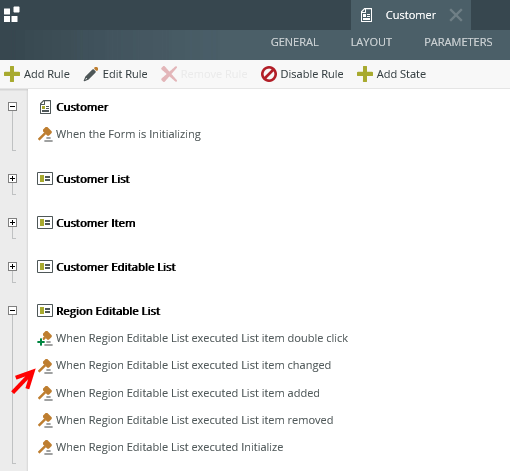Click the Customer Item view icon
The height and width of the screenshot is (471, 510).
click(45, 223)
